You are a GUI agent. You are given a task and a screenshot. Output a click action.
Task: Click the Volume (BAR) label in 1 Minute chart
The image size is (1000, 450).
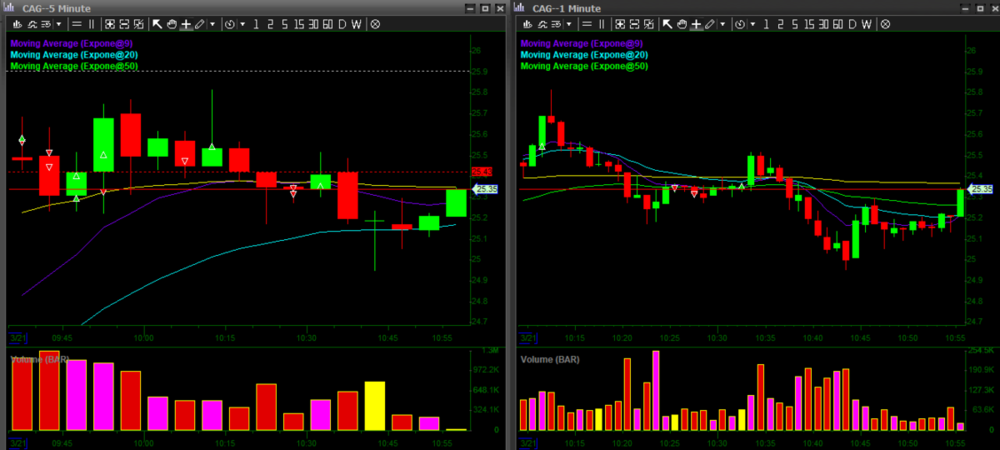coord(550,358)
